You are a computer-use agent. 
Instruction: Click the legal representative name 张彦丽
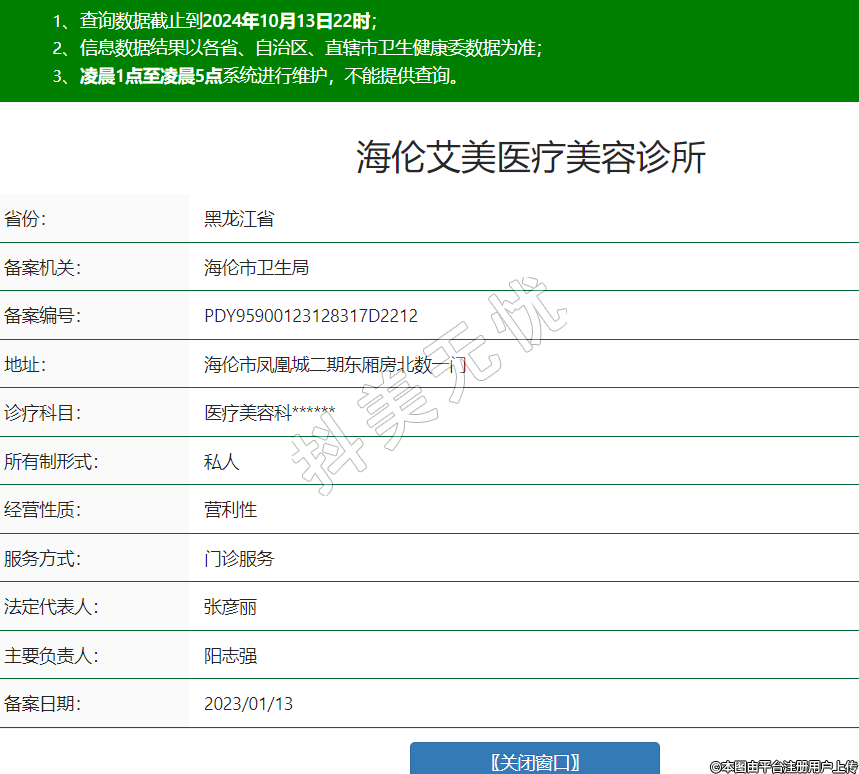coord(231,607)
